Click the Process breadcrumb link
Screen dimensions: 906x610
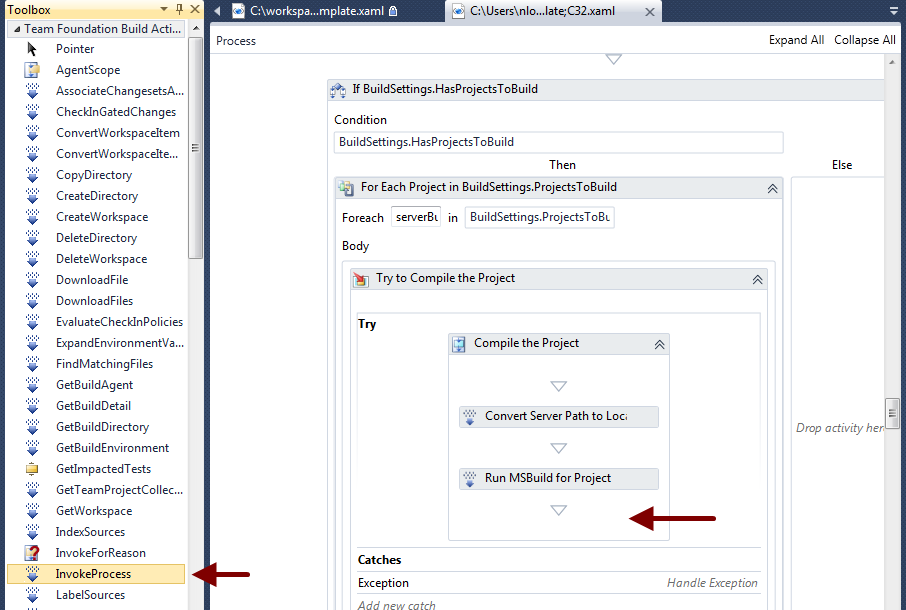(x=236, y=41)
